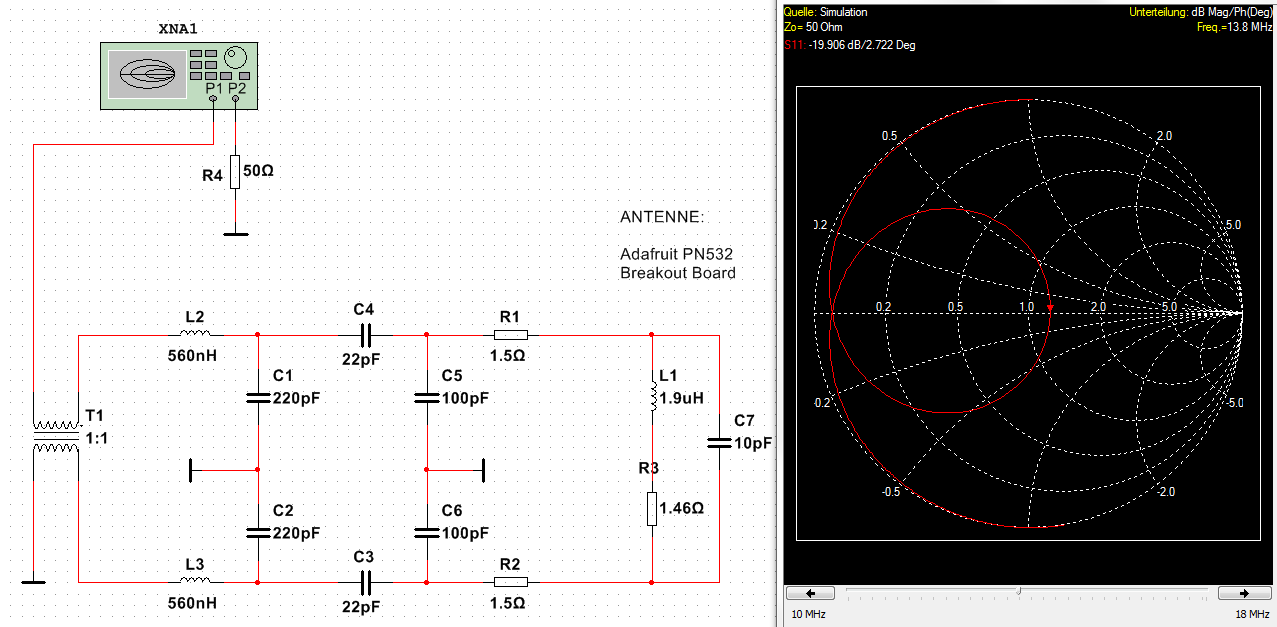1277x627 pixels.
Task: Click the '100pF' value of C5
Action: 466,398
